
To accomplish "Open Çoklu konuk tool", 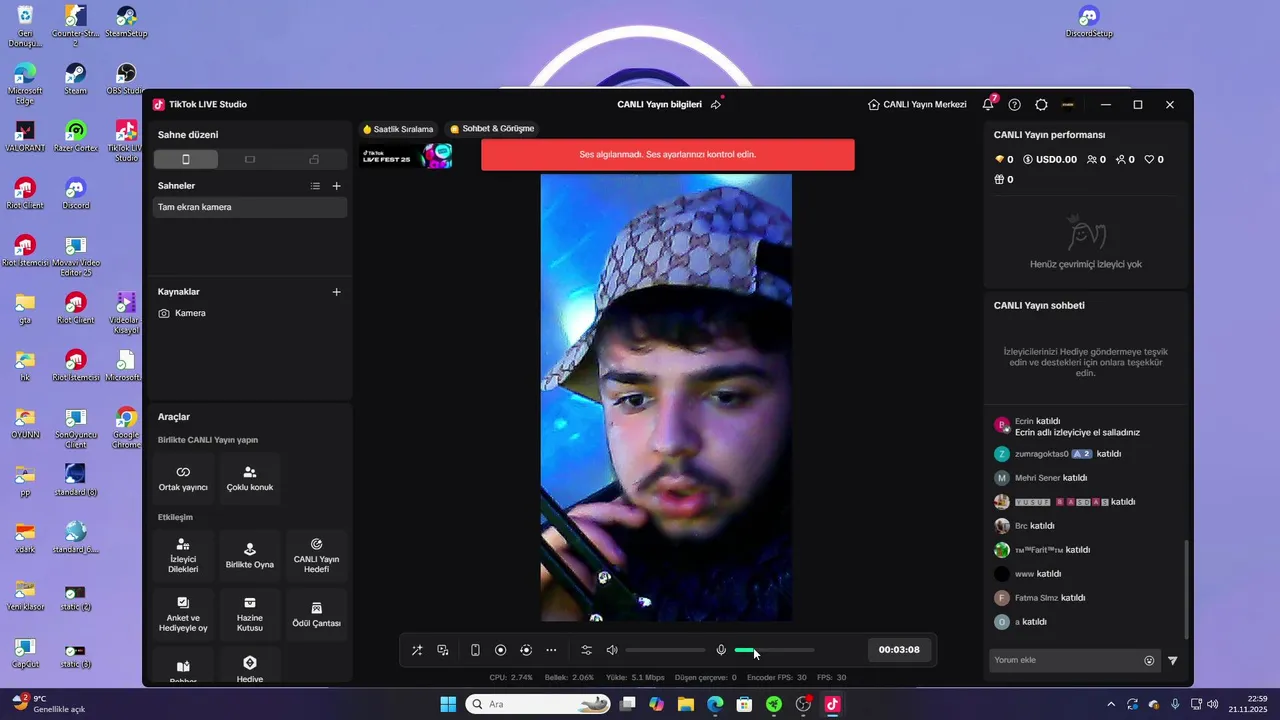I will pyautogui.click(x=250, y=479).
